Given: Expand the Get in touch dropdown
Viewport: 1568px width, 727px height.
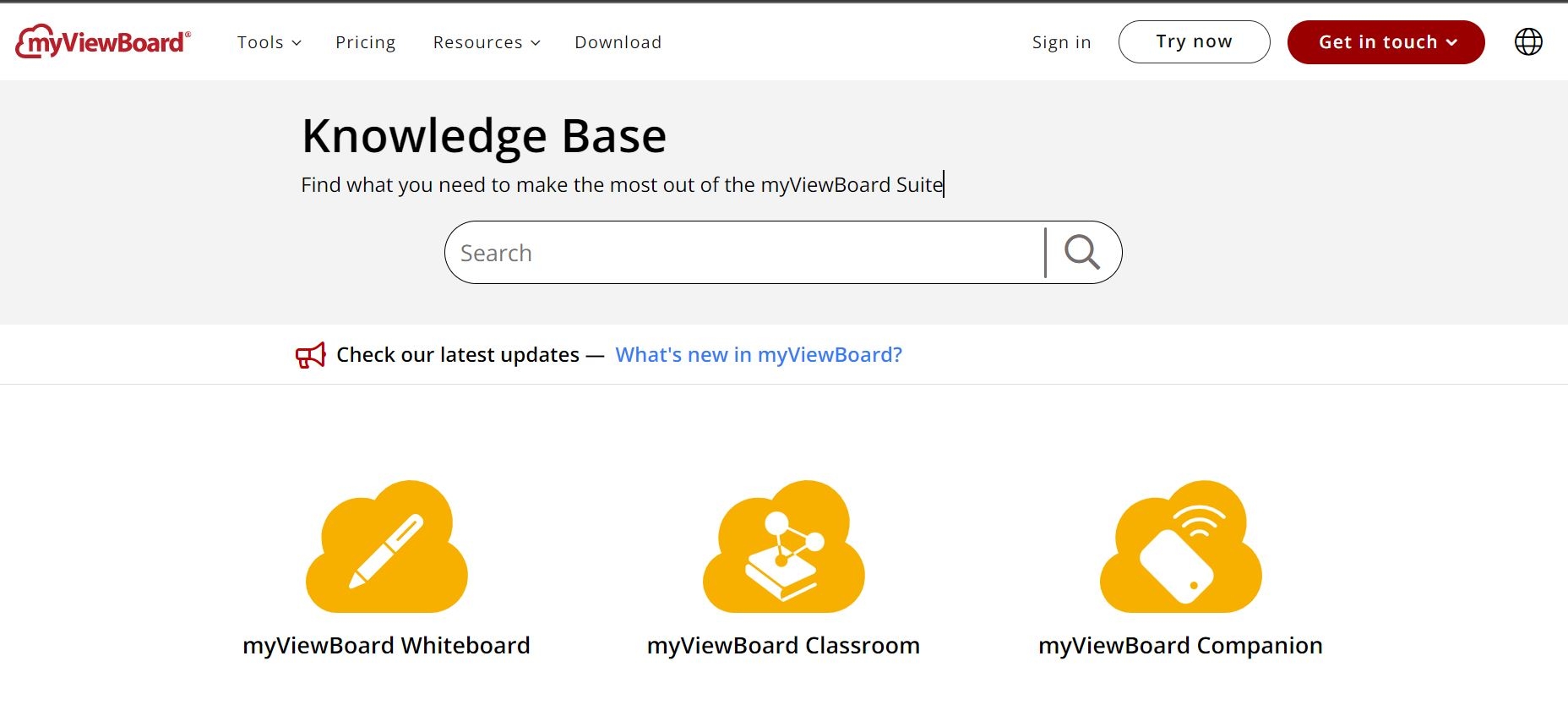Looking at the screenshot, I should pyautogui.click(x=1386, y=42).
